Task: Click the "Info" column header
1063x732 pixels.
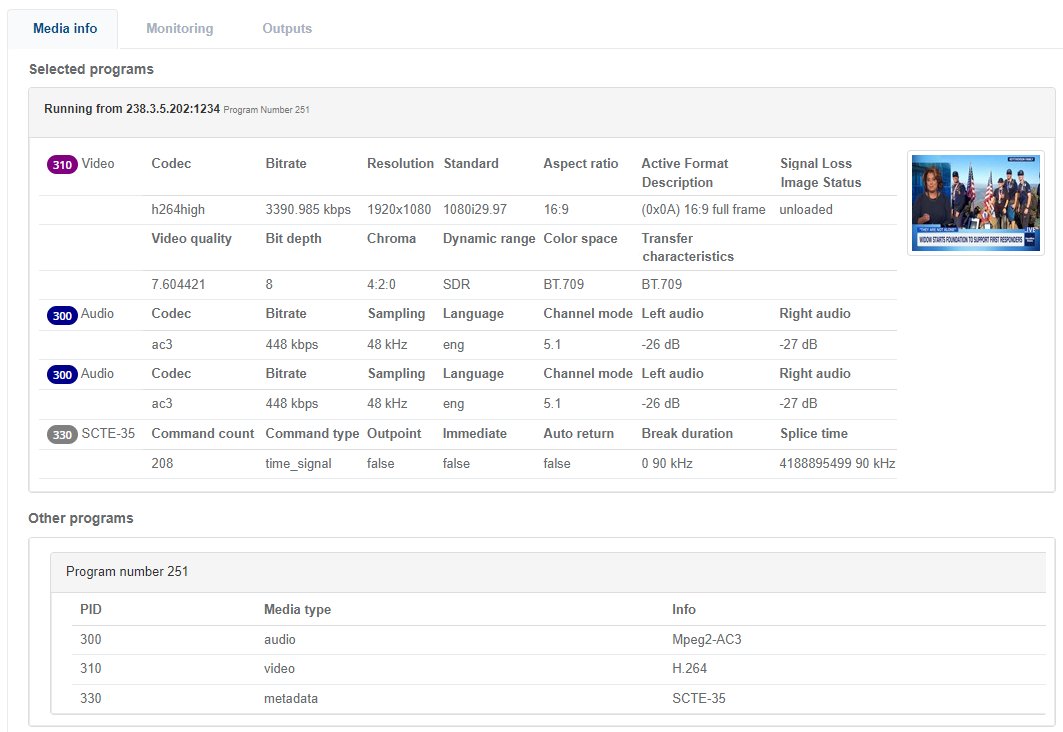Action: (684, 610)
